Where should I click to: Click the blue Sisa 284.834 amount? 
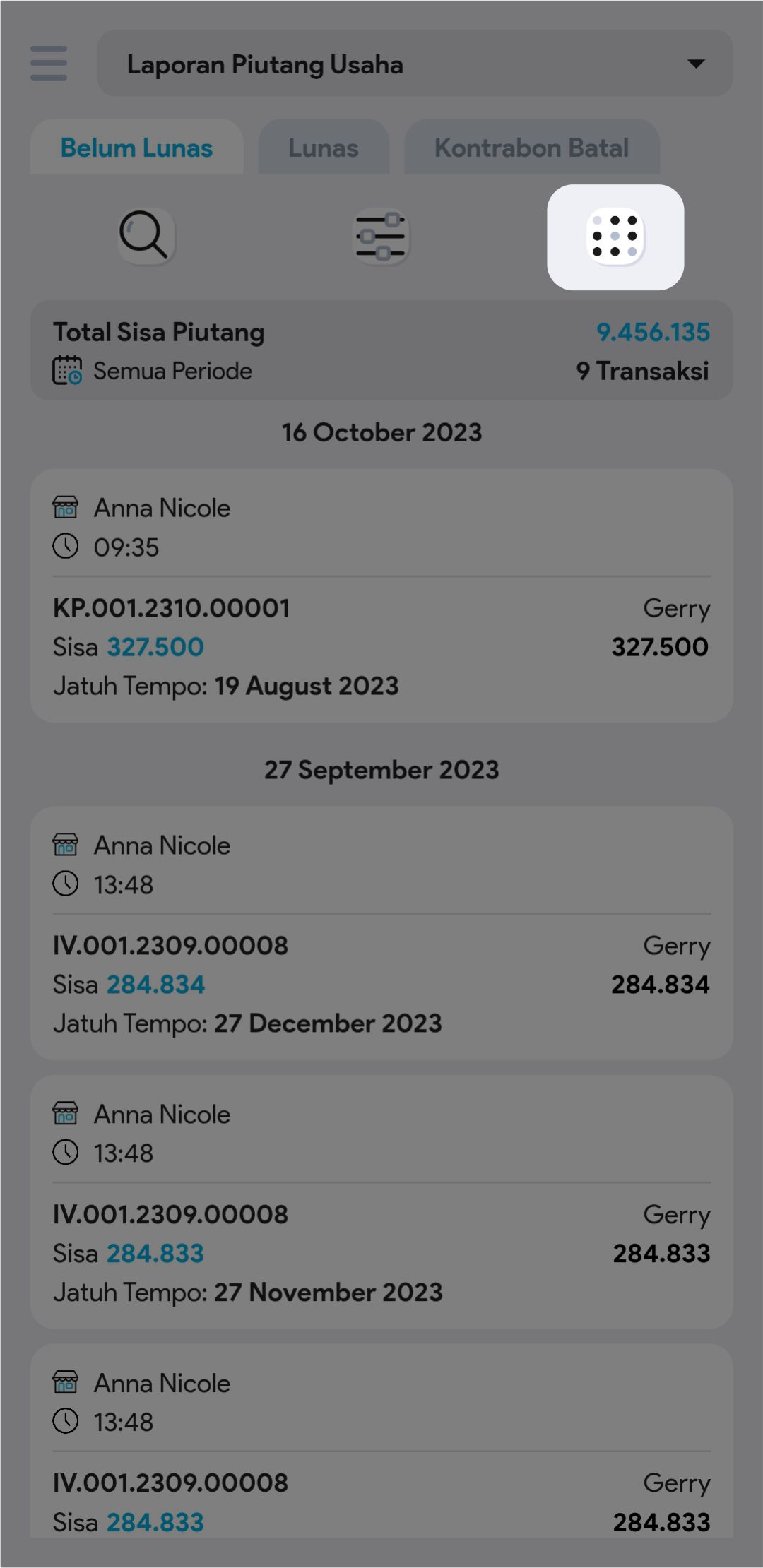155,985
